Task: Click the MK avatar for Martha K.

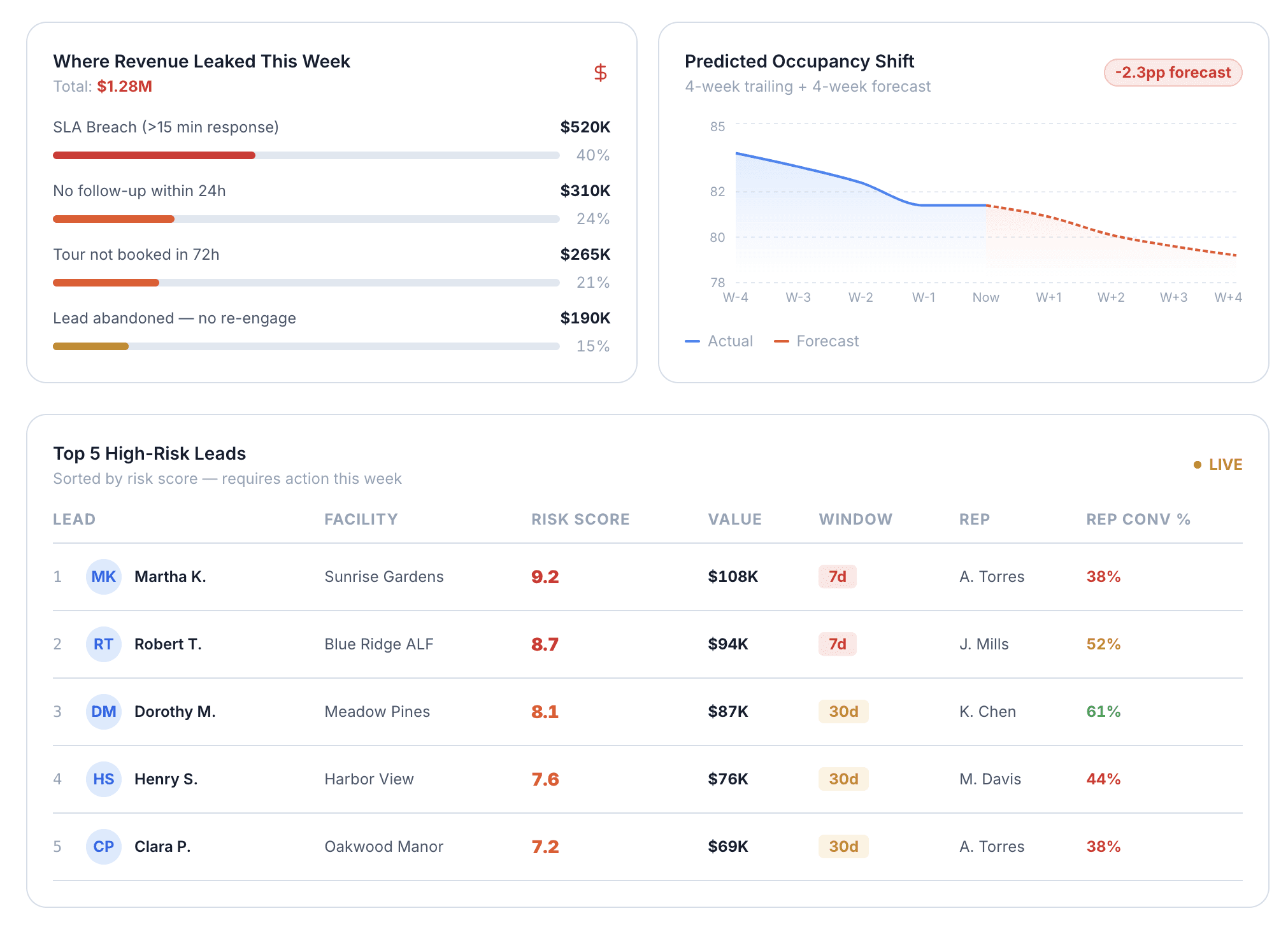Action: (x=103, y=577)
